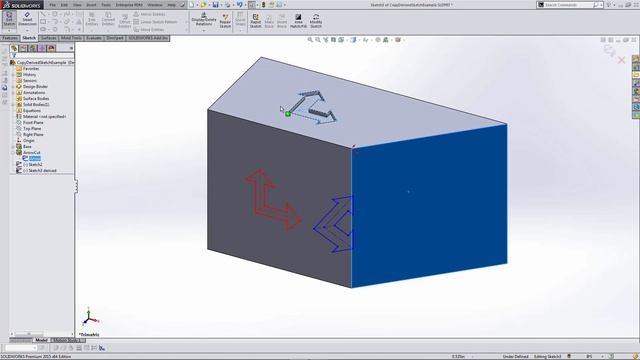The width and height of the screenshot is (640, 360).
Task: Select the Corner Rectangle tool
Action: [x=43, y=22]
